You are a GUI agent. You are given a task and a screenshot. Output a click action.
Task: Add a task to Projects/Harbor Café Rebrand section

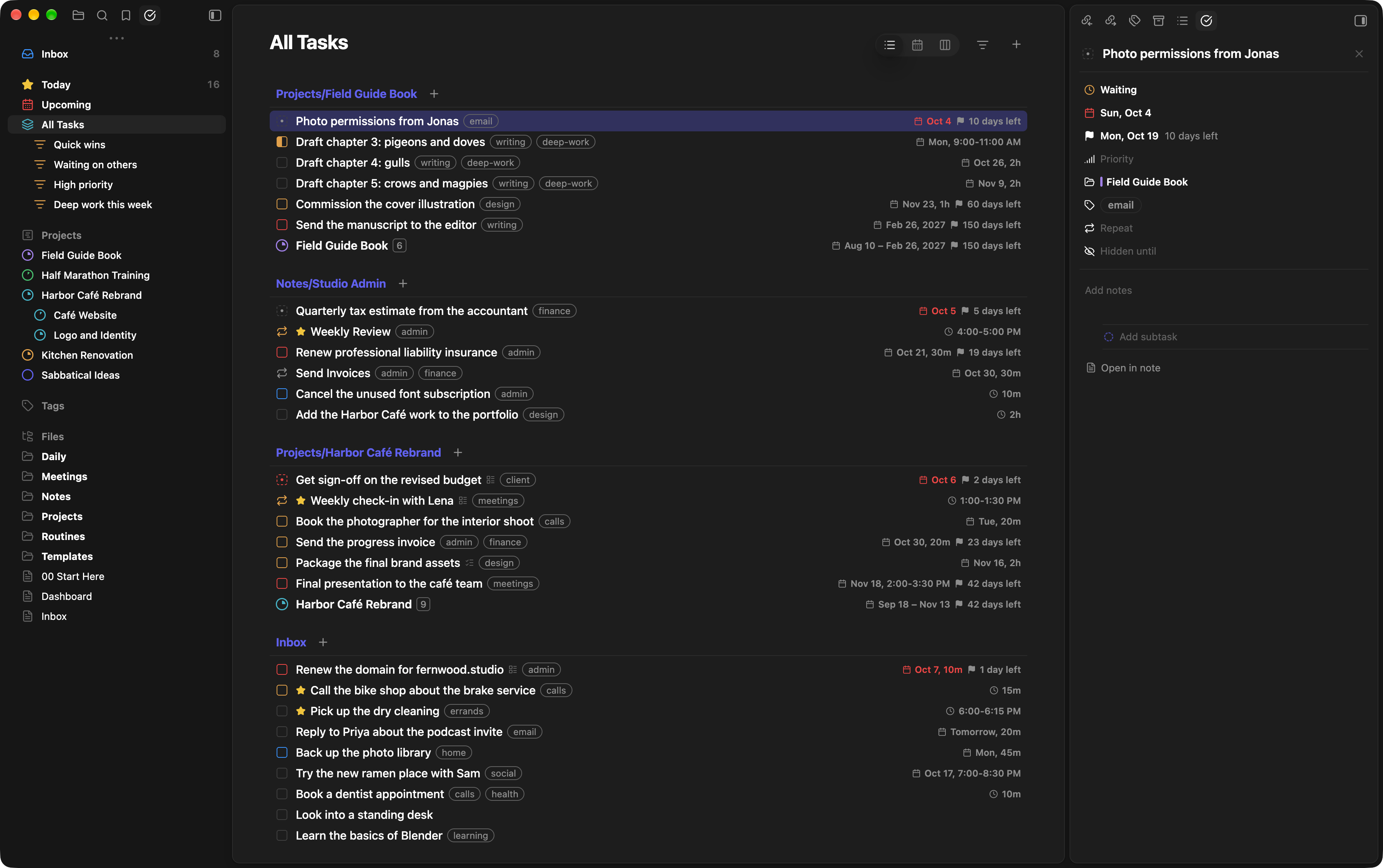tap(458, 453)
